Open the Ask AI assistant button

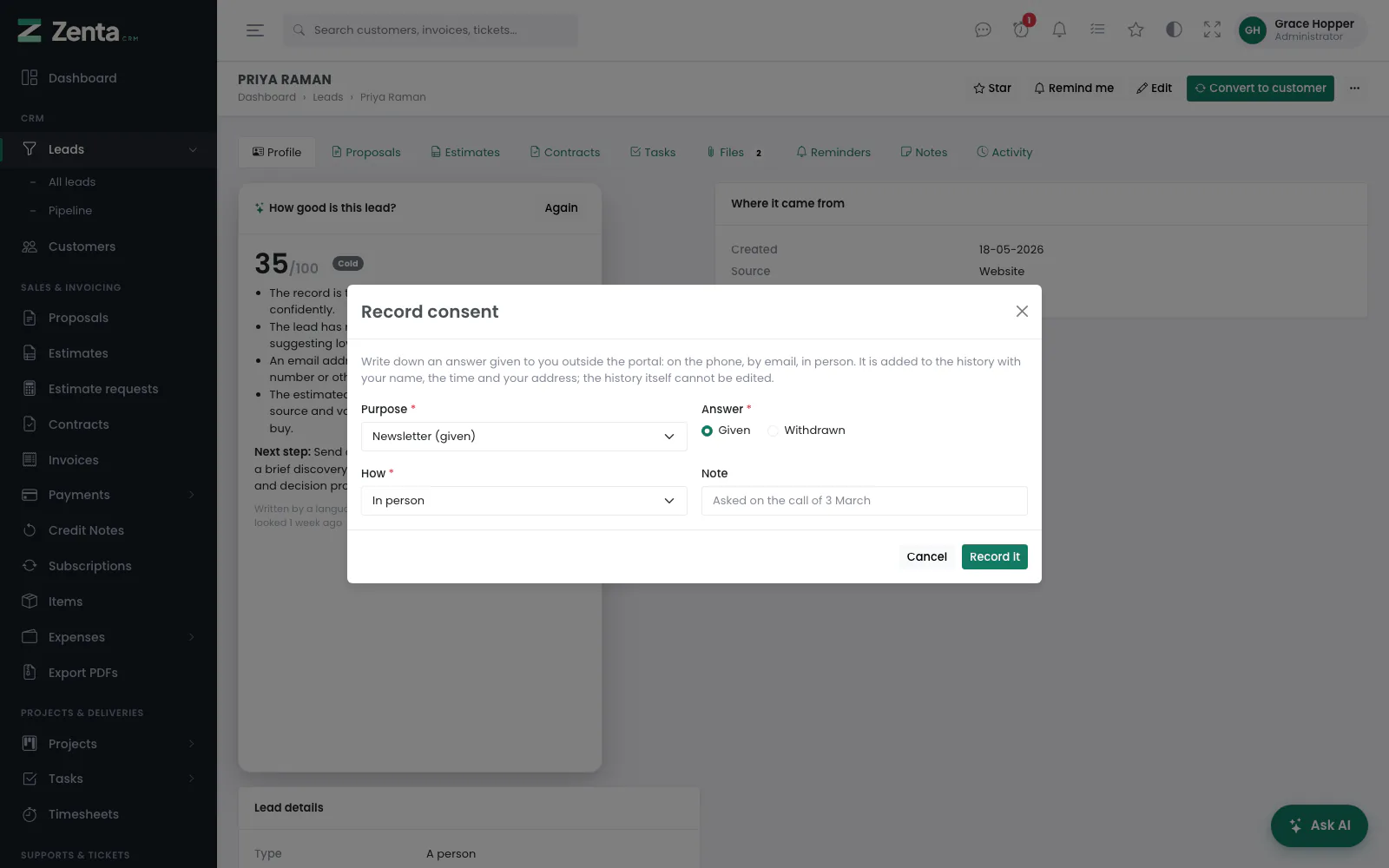click(1319, 825)
